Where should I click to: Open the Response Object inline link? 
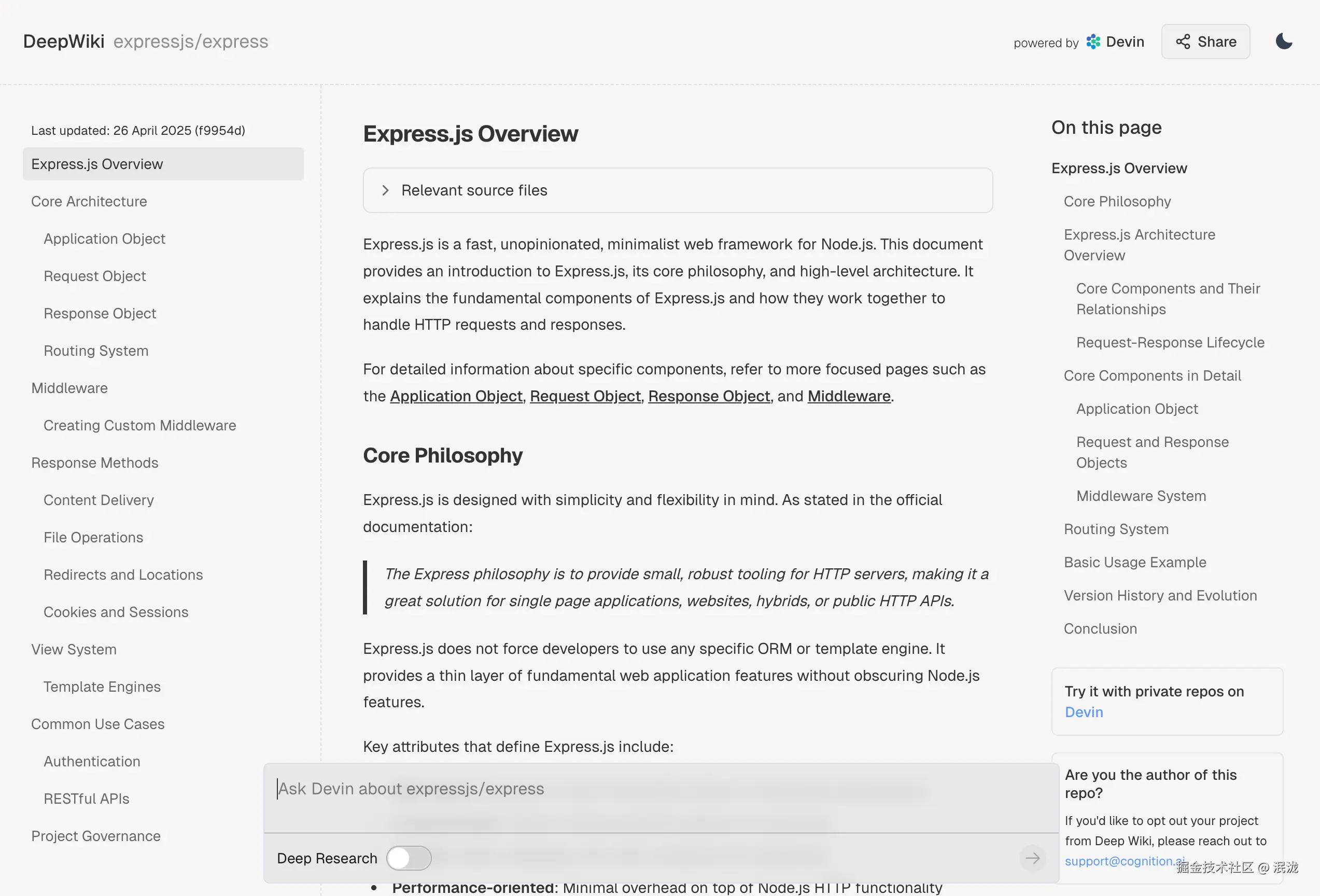709,396
